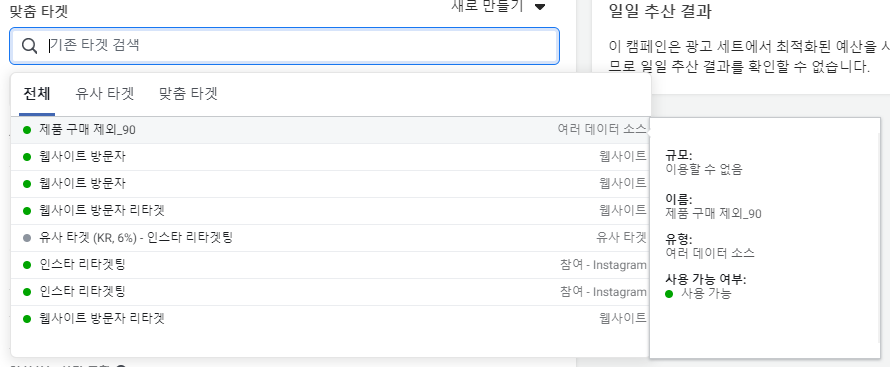Choose the first 웹사이트 방문자 audience
This screenshot has width=890, height=367.
tap(330, 157)
